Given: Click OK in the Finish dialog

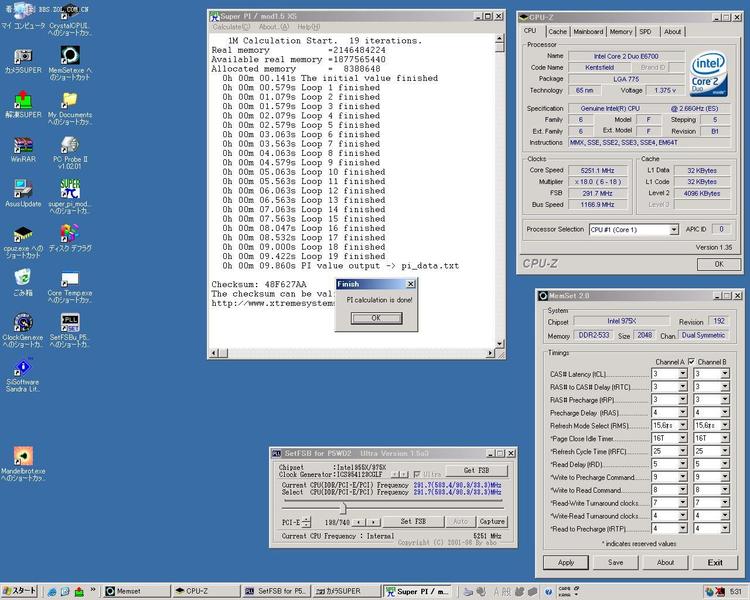Looking at the screenshot, I should (x=376, y=318).
